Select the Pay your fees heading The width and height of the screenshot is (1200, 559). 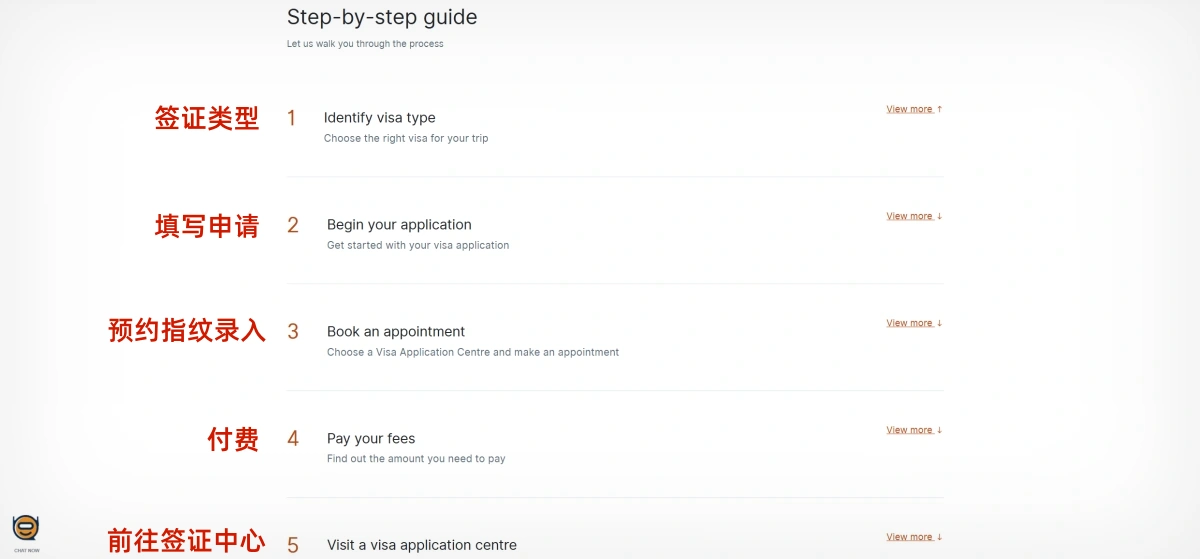point(371,439)
